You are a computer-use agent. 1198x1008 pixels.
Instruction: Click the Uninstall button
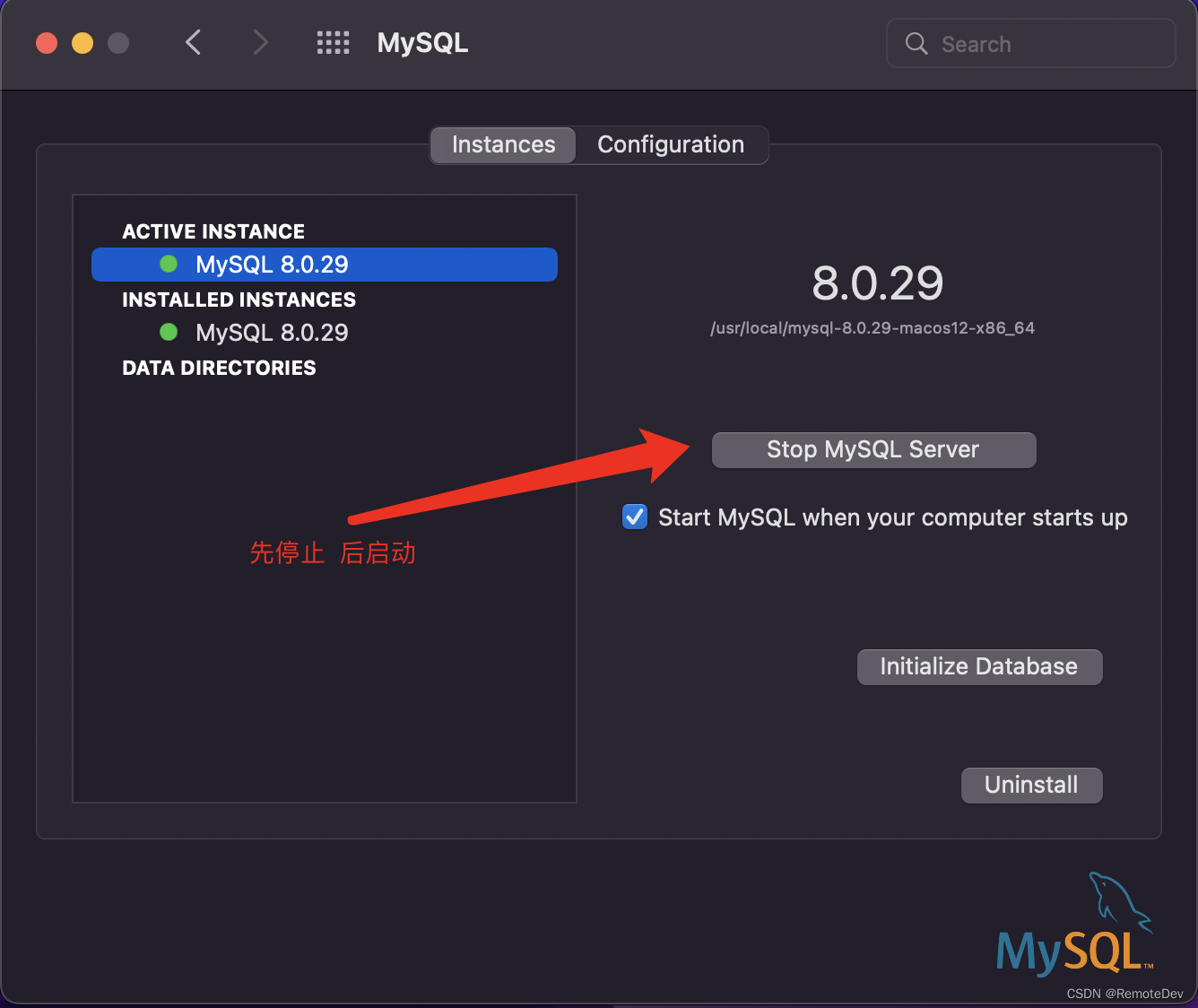pyautogui.click(x=1031, y=785)
